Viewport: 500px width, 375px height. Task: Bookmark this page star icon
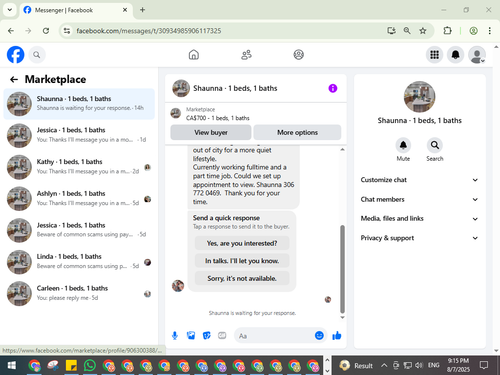(x=423, y=31)
